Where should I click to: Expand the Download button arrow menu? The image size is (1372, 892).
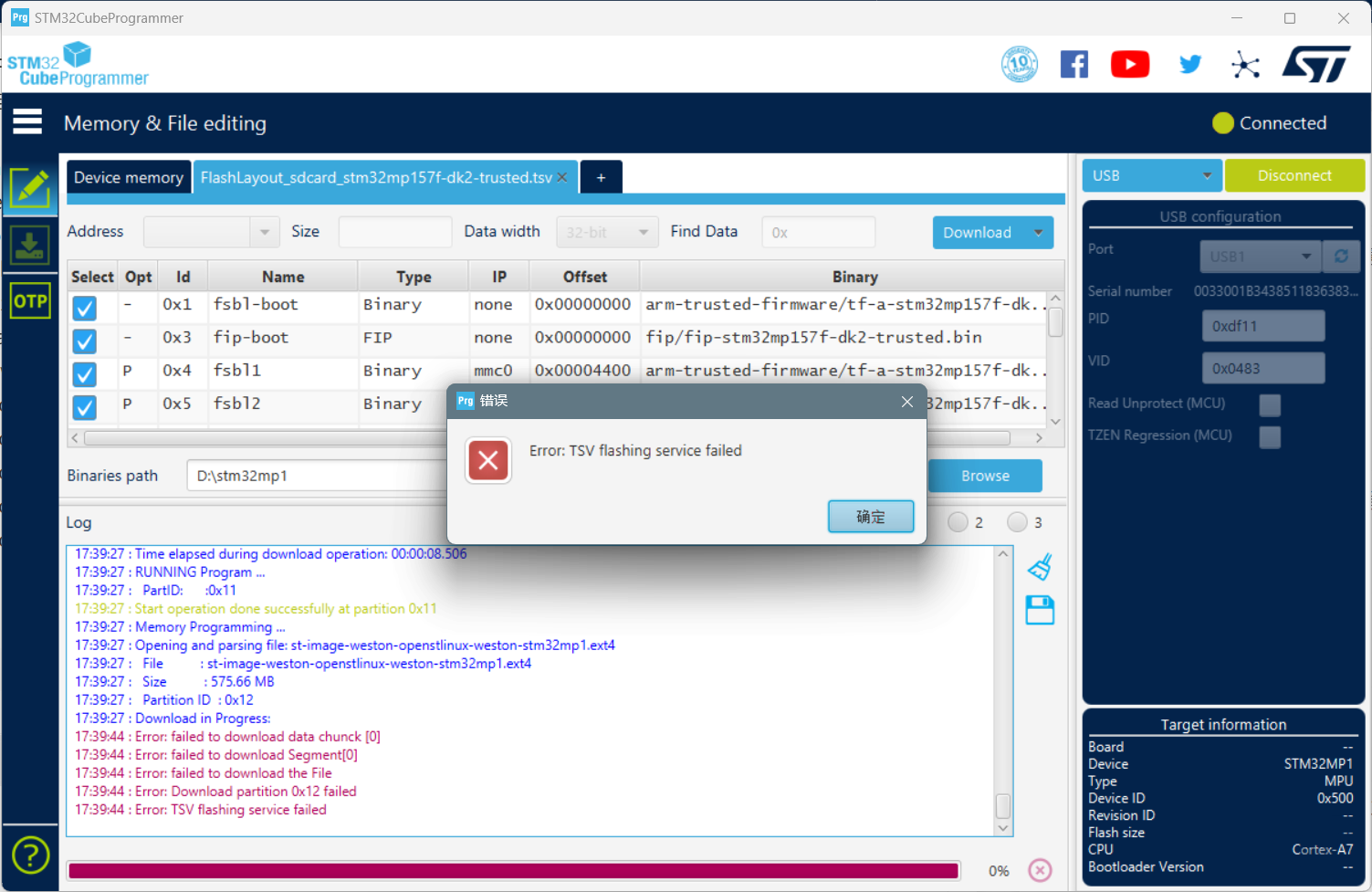[1038, 233]
